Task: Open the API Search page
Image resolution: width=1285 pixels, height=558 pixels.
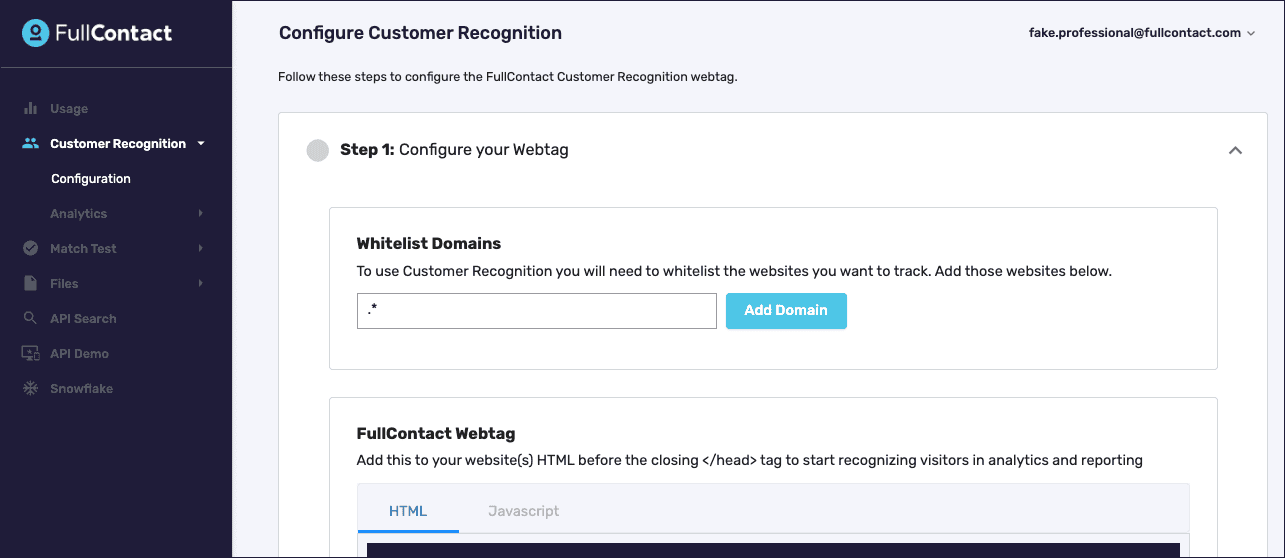Action: tap(83, 319)
